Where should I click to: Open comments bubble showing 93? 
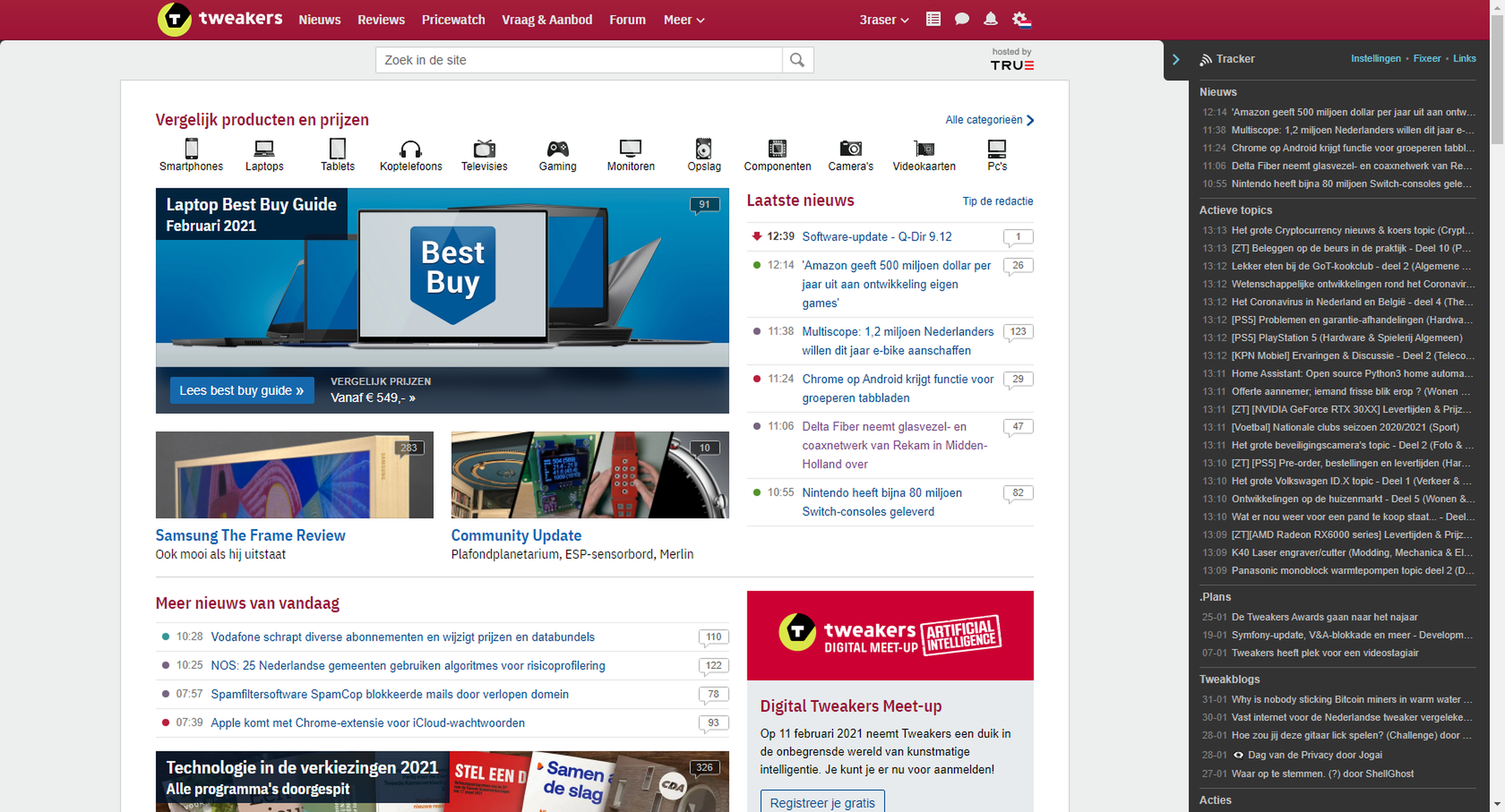713,723
